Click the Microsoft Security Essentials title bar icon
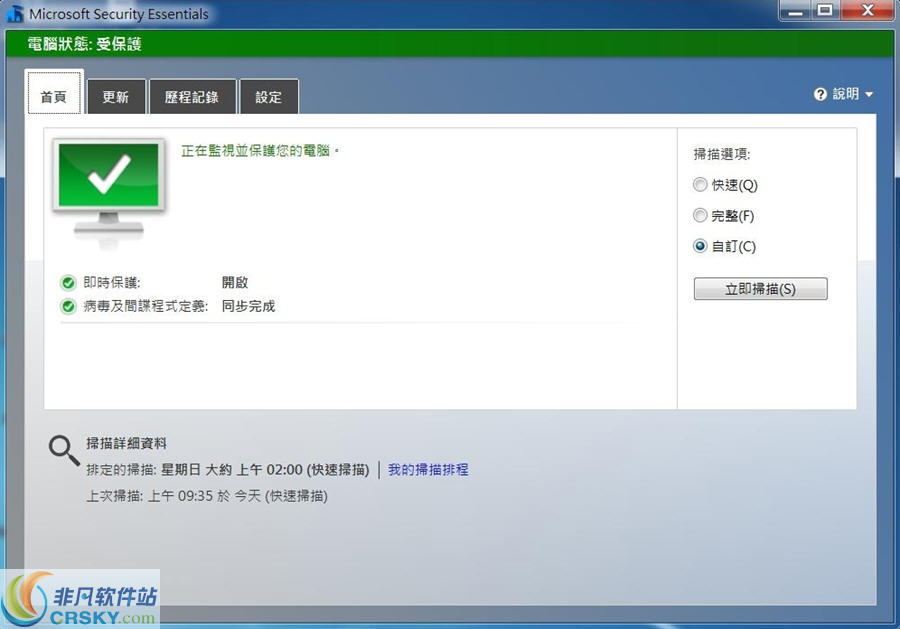Viewport: 900px width, 629px height. click(x=15, y=13)
